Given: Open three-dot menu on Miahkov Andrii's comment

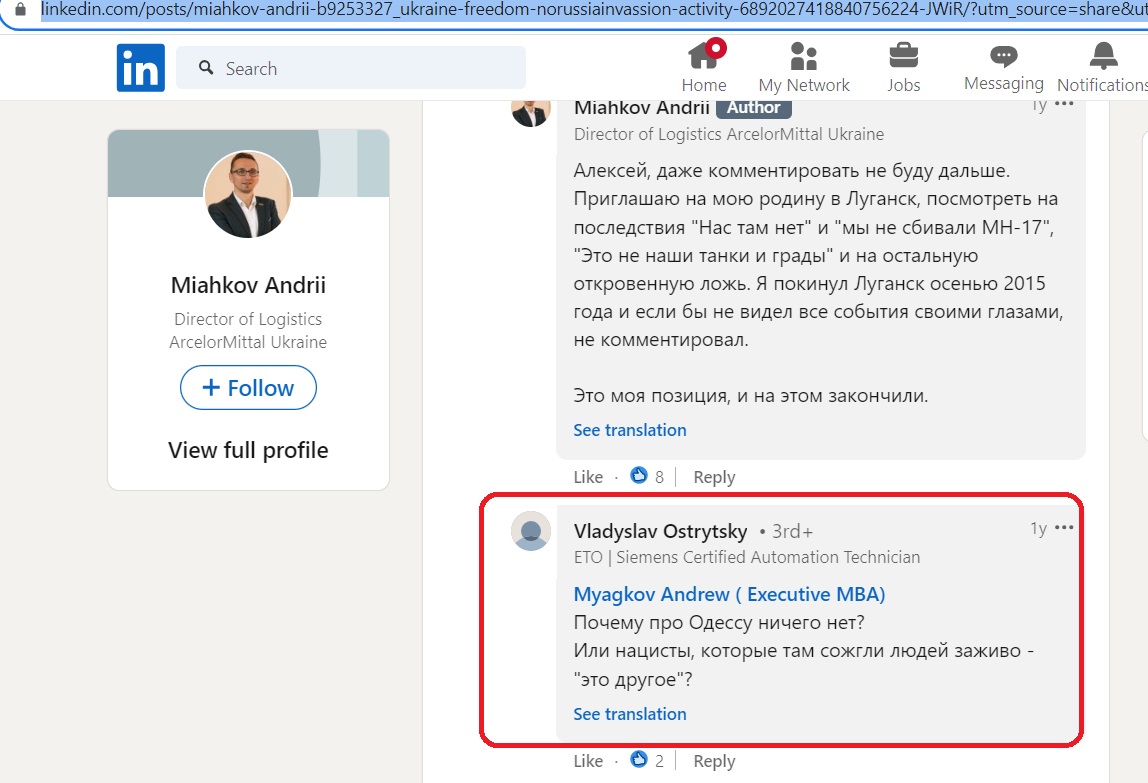Looking at the screenshot, I should [x=1064, y=104].
